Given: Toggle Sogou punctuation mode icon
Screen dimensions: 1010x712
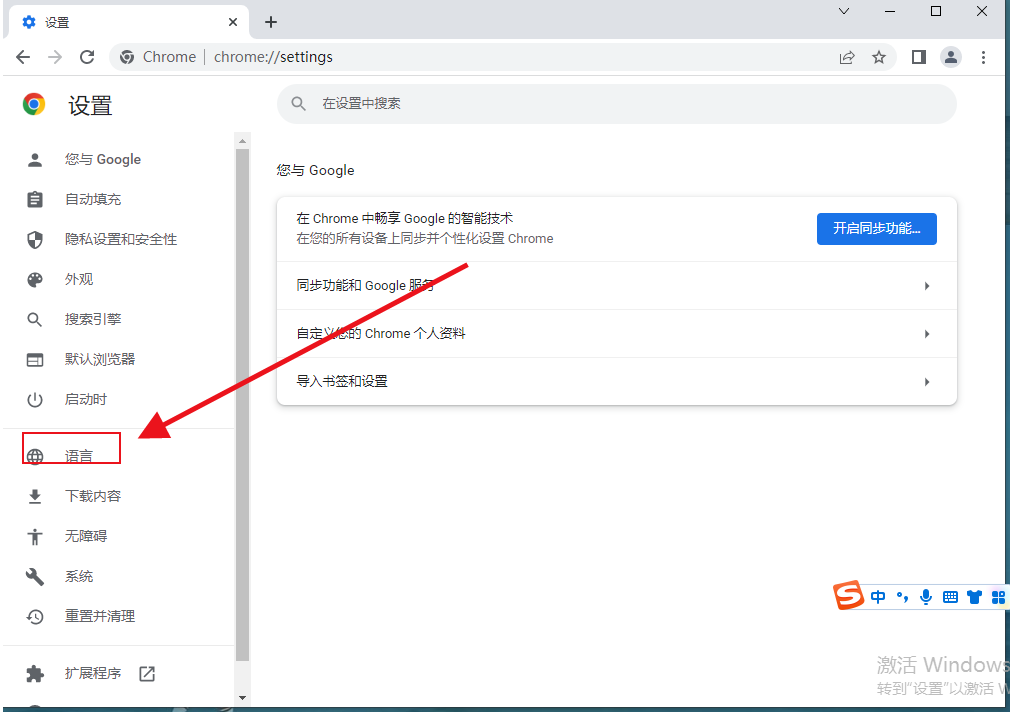Looking at the screenshot, I should coord(902,597).
